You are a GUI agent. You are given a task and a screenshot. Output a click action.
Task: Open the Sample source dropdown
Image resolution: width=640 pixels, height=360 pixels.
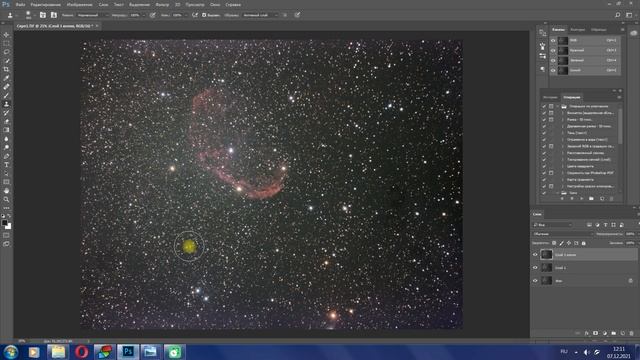point(260,15)
